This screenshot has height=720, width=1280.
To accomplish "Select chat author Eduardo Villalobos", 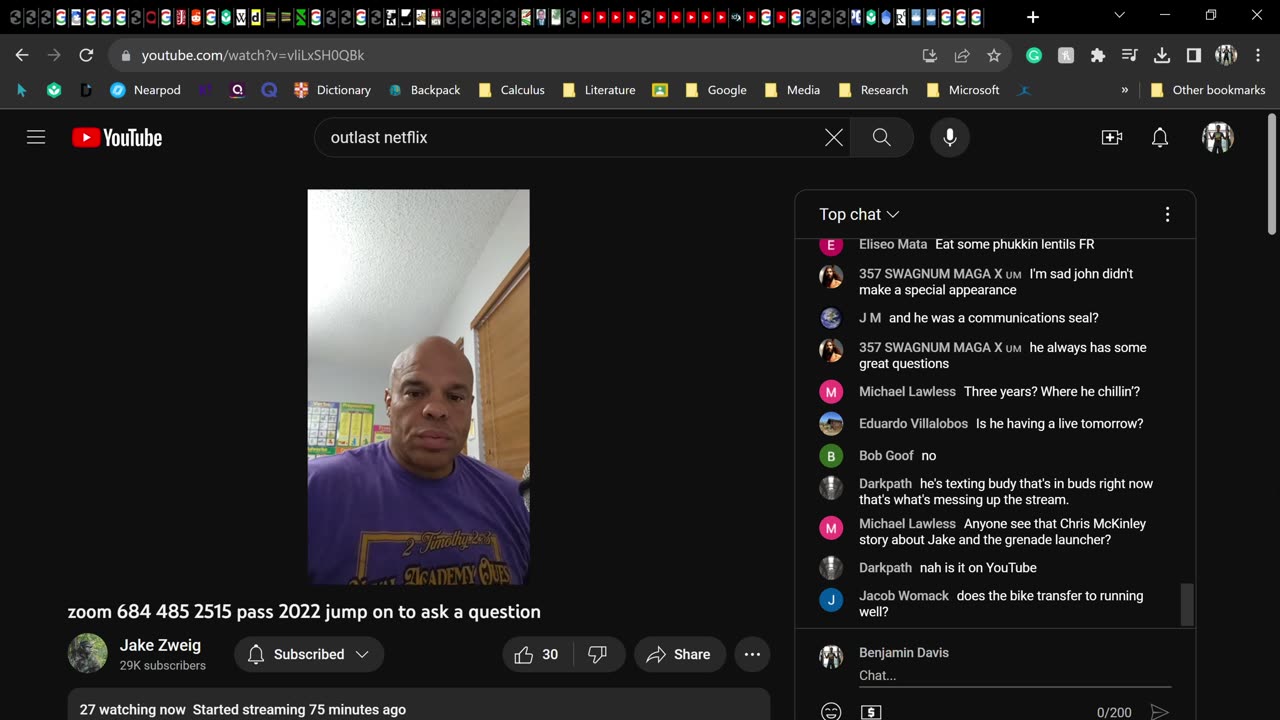I will point(913,423).
